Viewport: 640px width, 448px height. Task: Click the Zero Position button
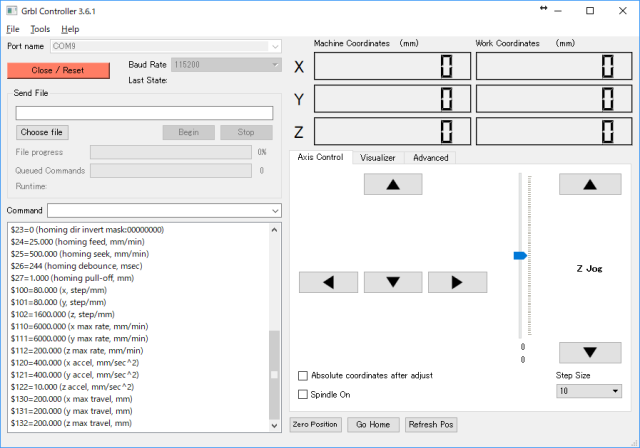pyautogui.click(x=315, y=424)
